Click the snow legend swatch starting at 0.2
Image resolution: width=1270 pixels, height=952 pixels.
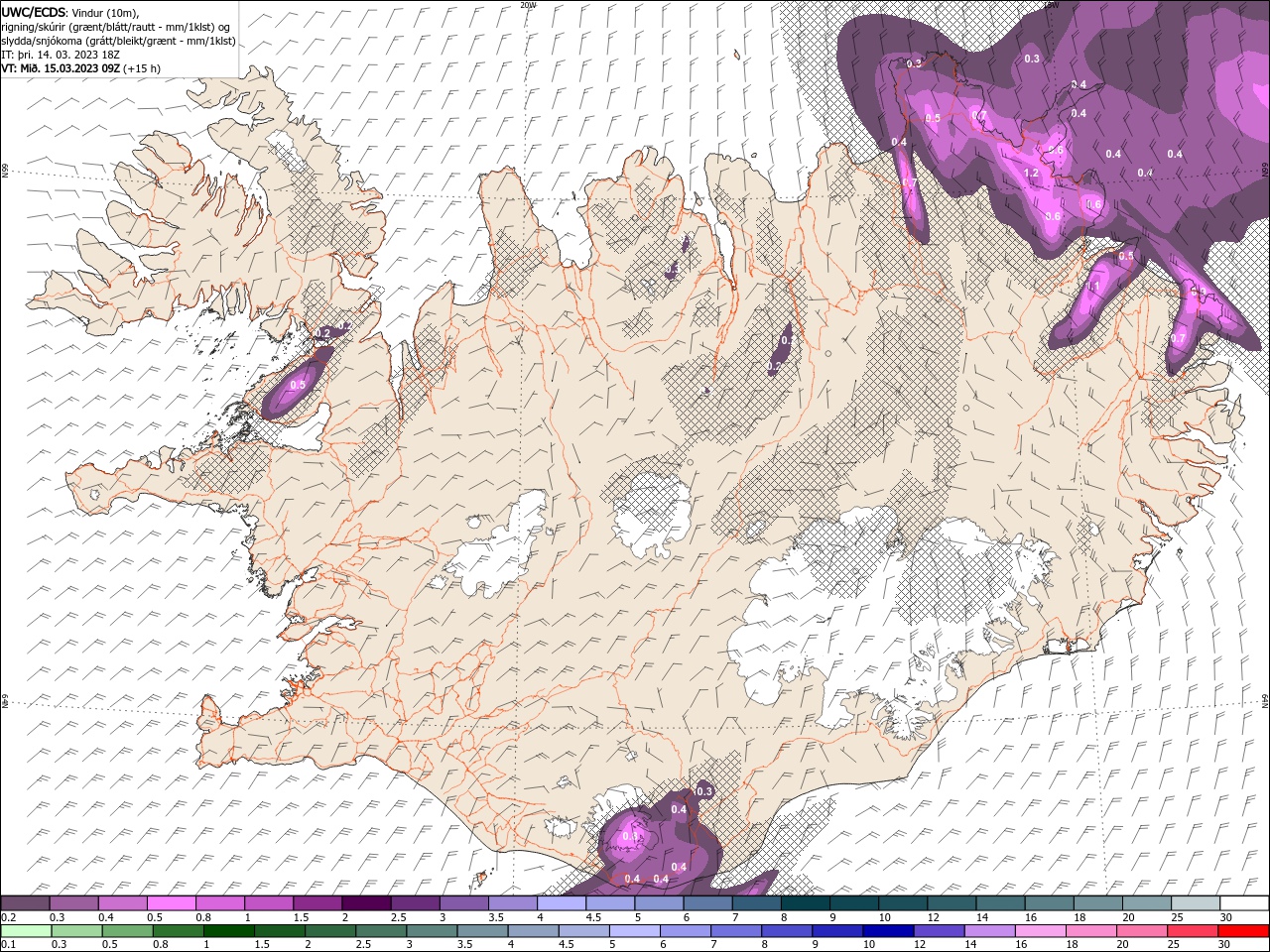(x=25, y=903)
